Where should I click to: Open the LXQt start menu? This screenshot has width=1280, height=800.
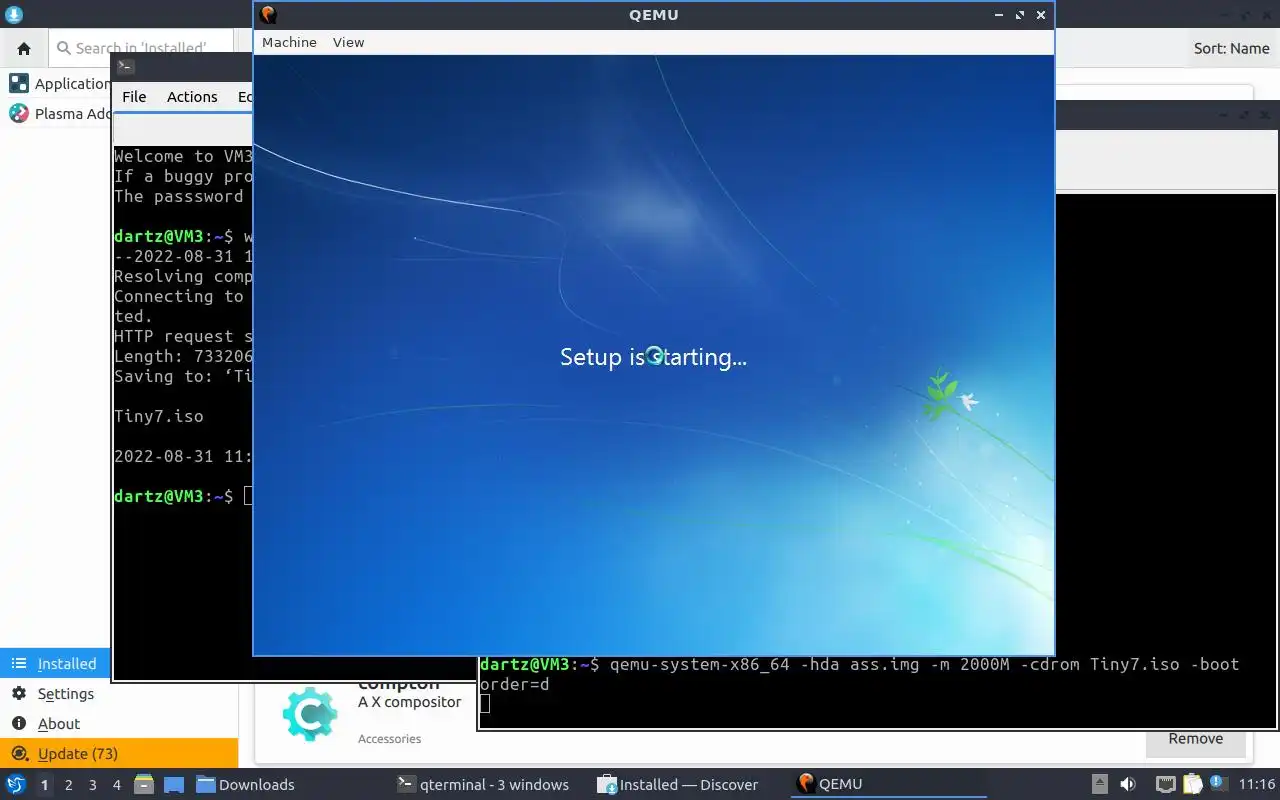(15, 785)
